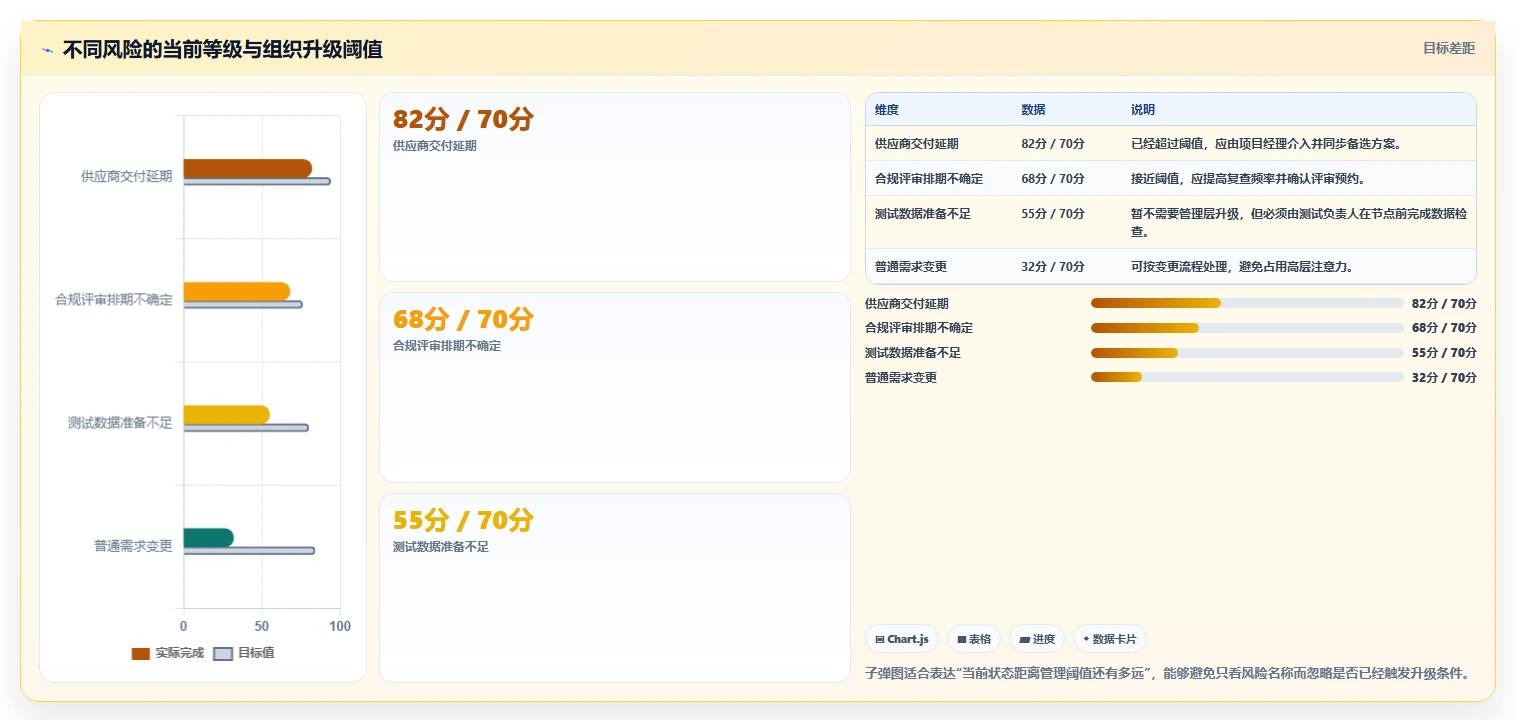Viewport: 1516px width, 720px height.
Task: Click the gray 目标值 legend swatch
Action: pyautogui.click(x=223, y=654)
